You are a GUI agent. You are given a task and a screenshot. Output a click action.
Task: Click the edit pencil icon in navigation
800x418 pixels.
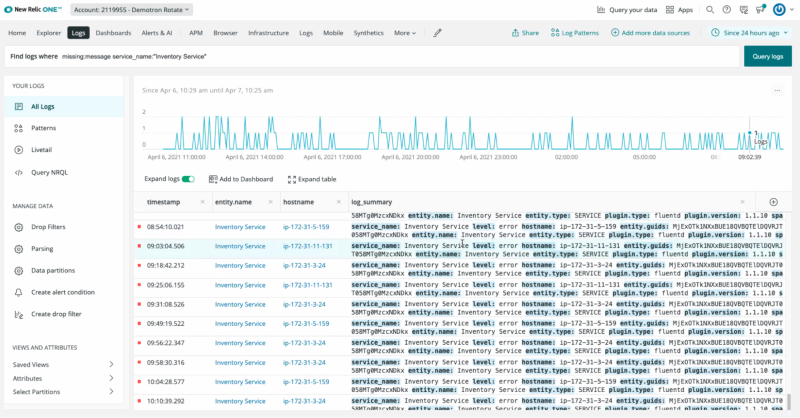[437, 33]
